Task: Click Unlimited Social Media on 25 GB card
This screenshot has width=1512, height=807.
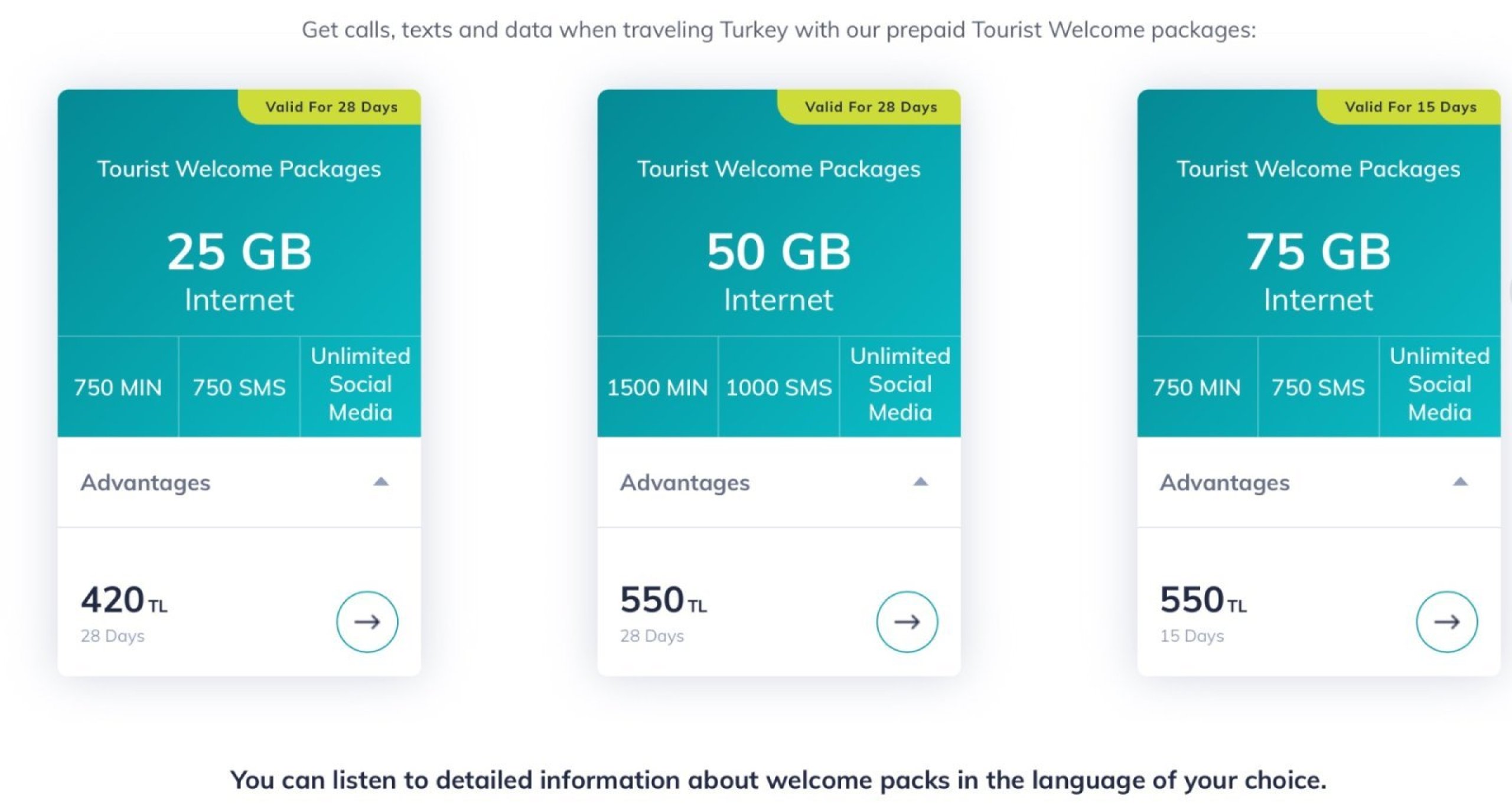Action: pos(360,385)
